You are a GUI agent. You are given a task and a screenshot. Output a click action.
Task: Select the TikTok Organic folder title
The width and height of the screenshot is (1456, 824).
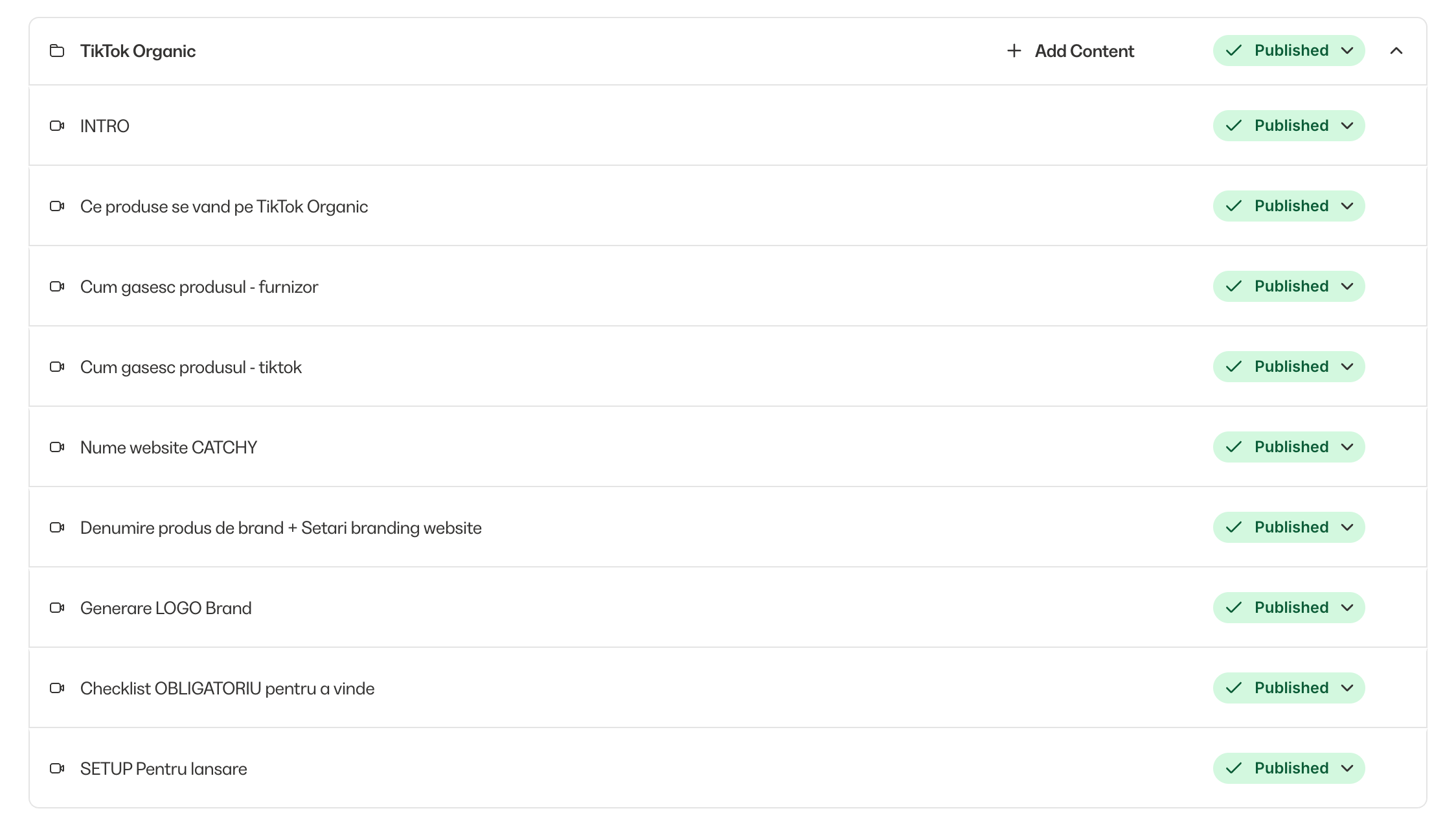tap(138, 51)
